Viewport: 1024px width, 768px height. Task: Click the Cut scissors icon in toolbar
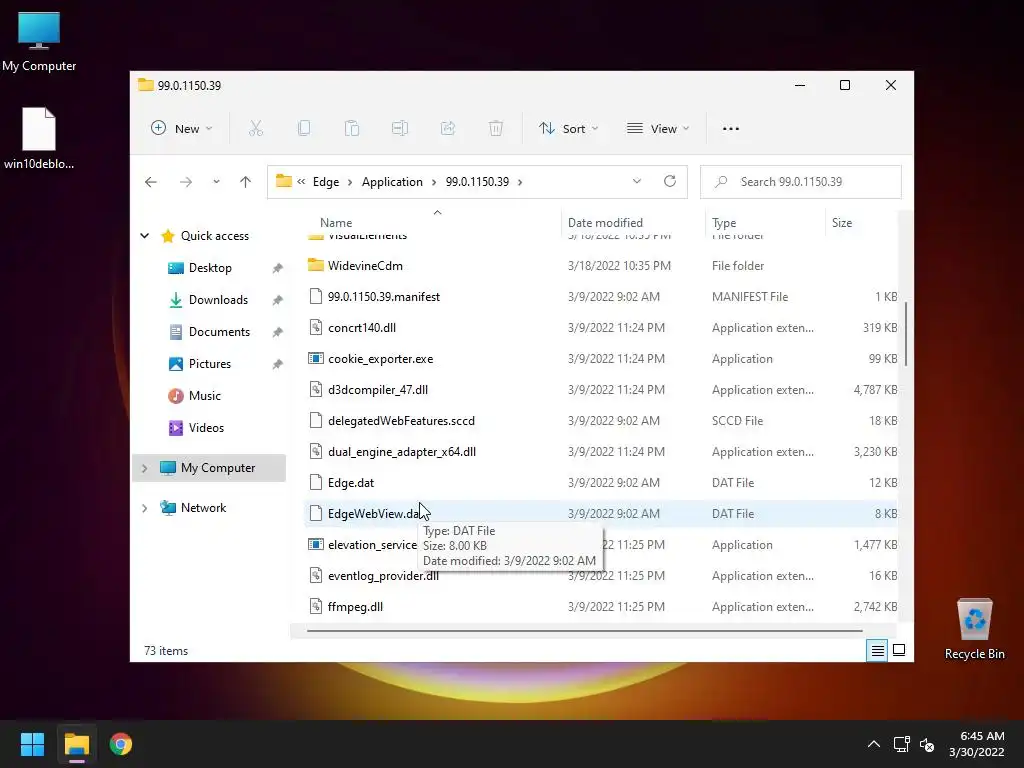point(255,129)
